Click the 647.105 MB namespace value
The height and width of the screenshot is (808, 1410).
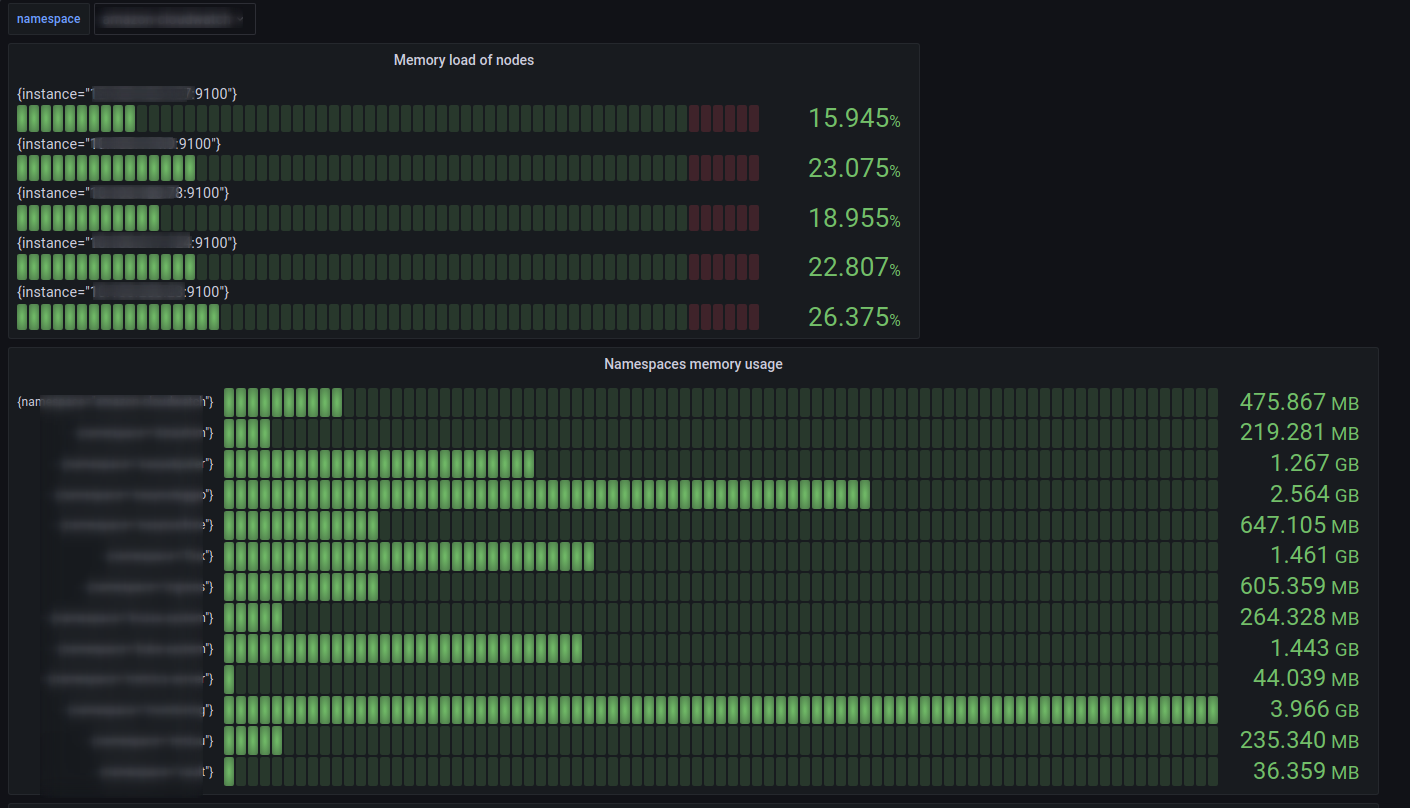[x=1298, y=525]
